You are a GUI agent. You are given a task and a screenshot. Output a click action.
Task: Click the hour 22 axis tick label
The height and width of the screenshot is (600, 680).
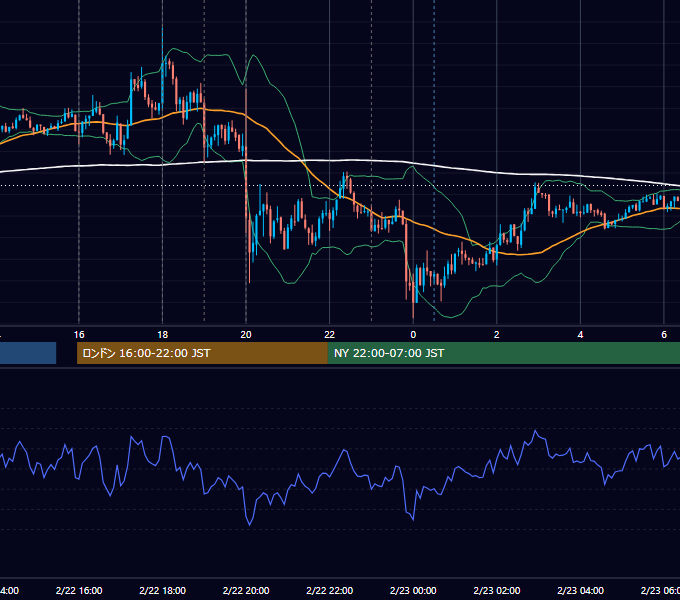[330, 335]
